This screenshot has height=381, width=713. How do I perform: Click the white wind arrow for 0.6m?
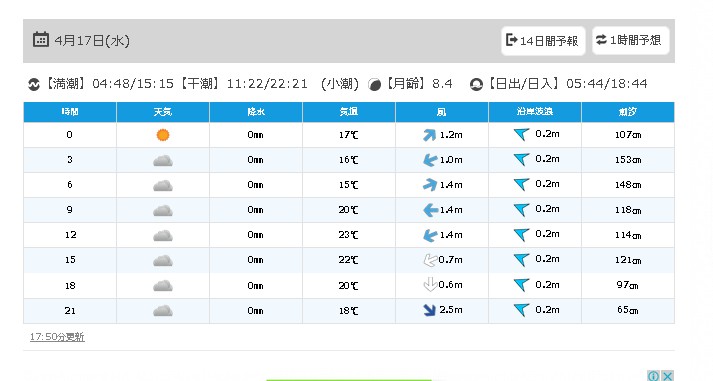click(430, 285)
